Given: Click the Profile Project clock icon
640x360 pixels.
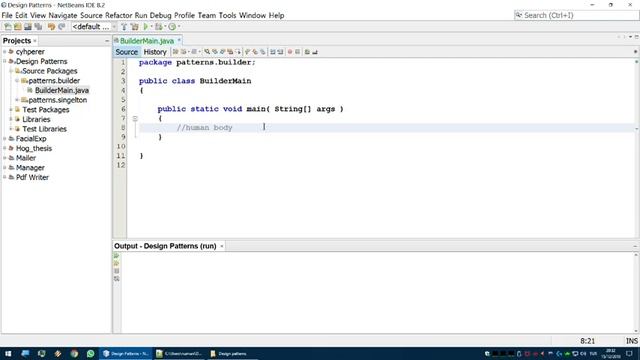Looking at the screenshot, I should [172, 27].
